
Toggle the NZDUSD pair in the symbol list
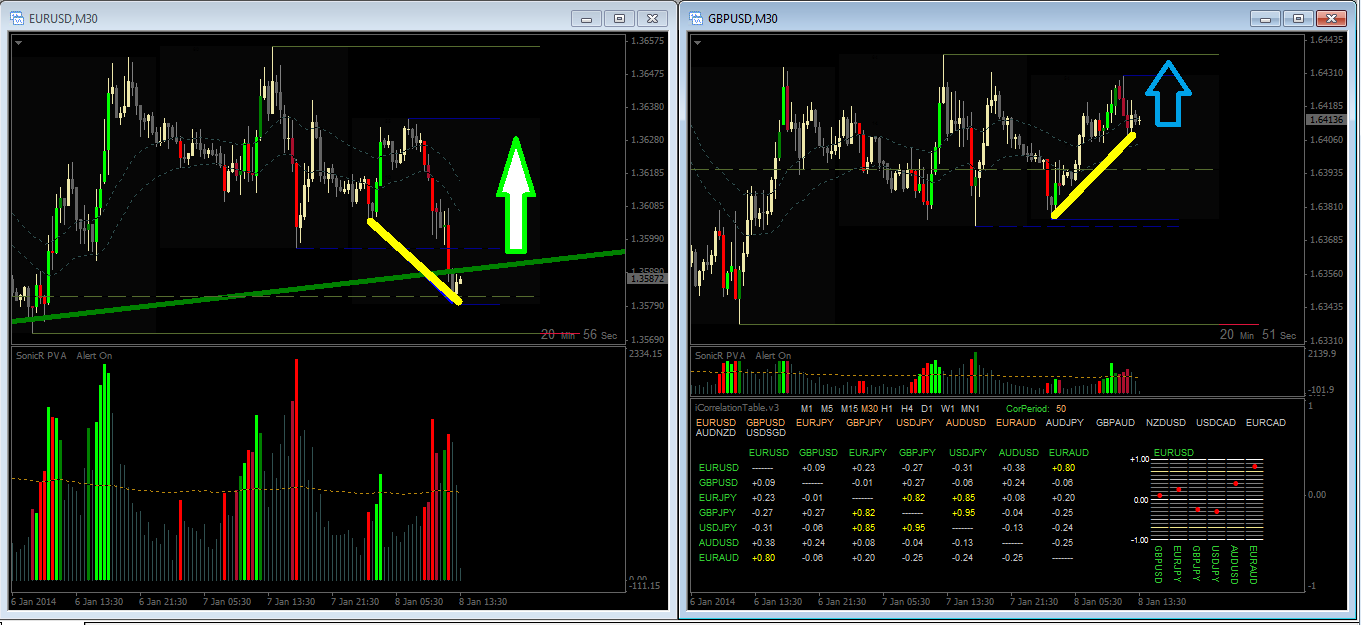[1165, 422]
